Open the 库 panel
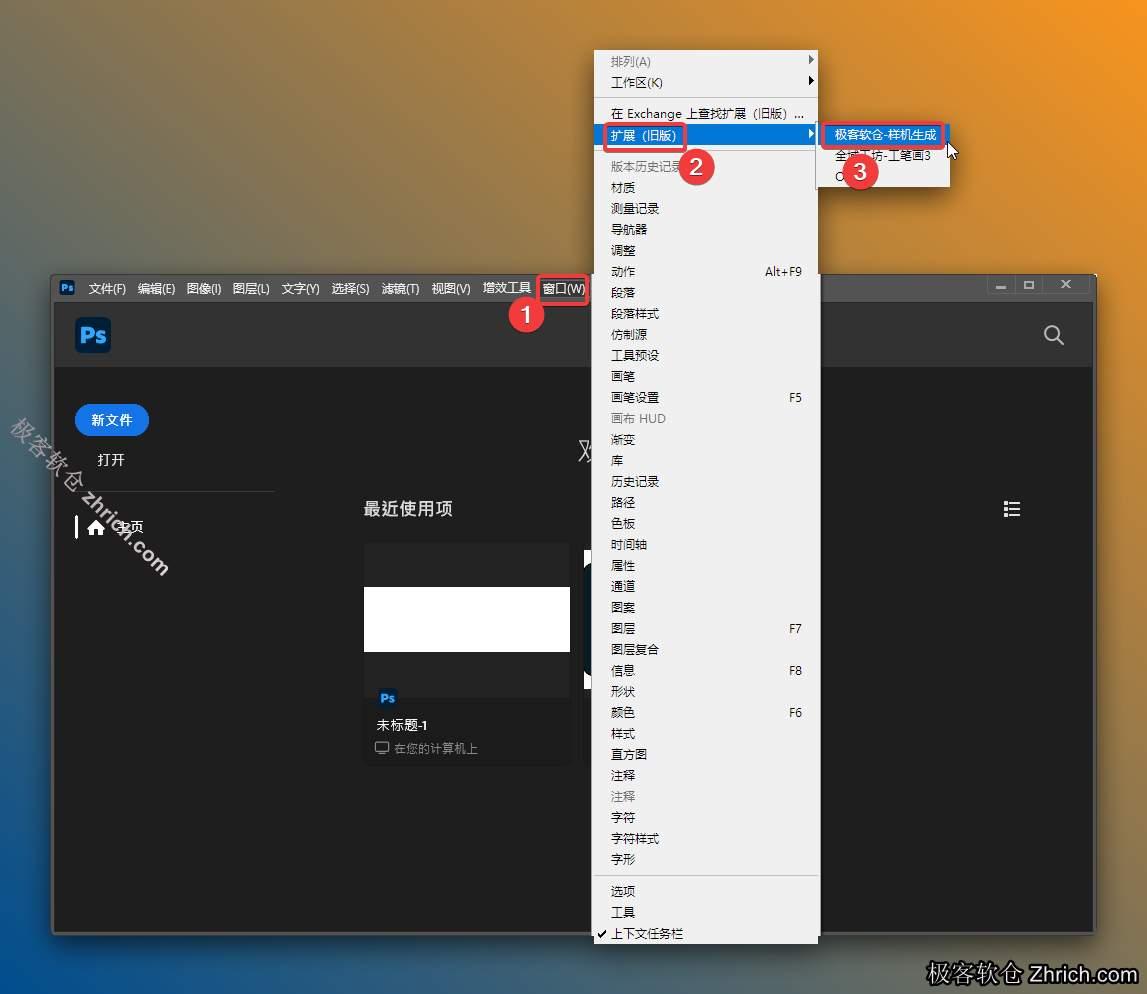The width and height of the screenshot is (1147, 994). 706,461
